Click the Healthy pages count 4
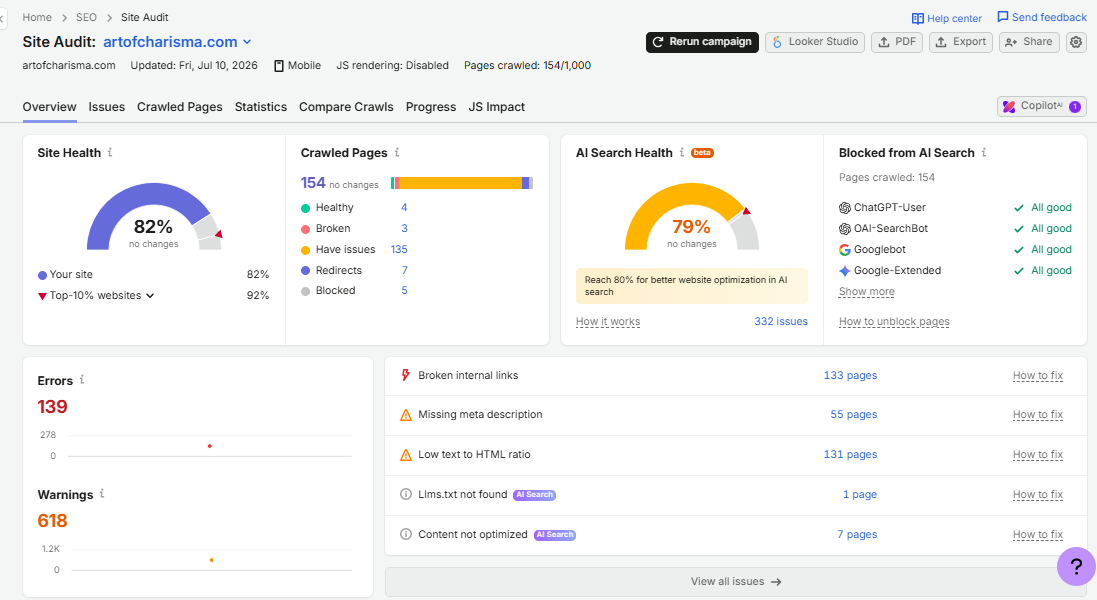Viewport: 1097px width, 600px height. click(404, 208)
